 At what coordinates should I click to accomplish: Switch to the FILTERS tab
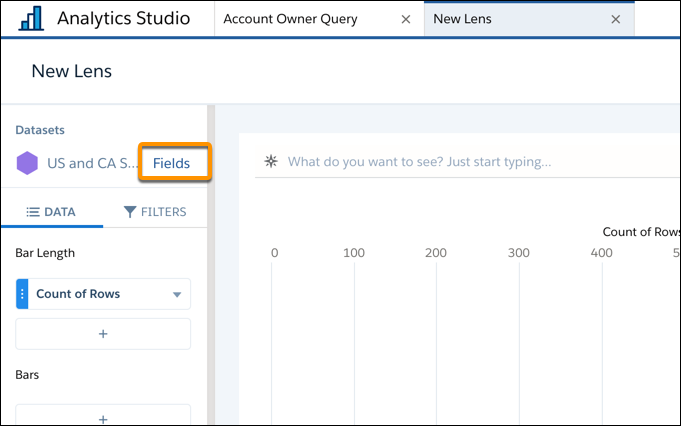click(x=155, y=212)
